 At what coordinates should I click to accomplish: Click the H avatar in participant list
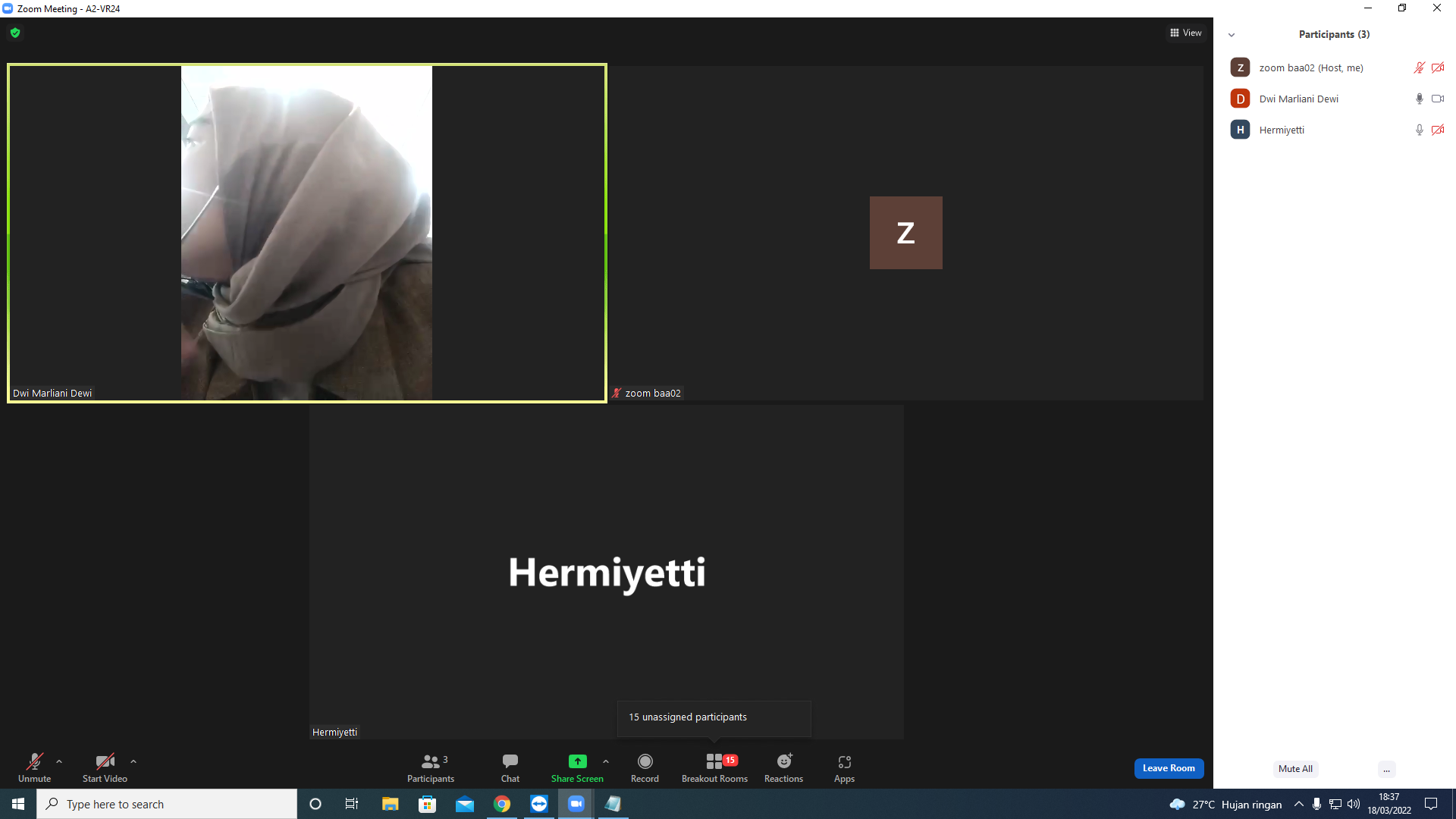click(x=1241, y=130)
